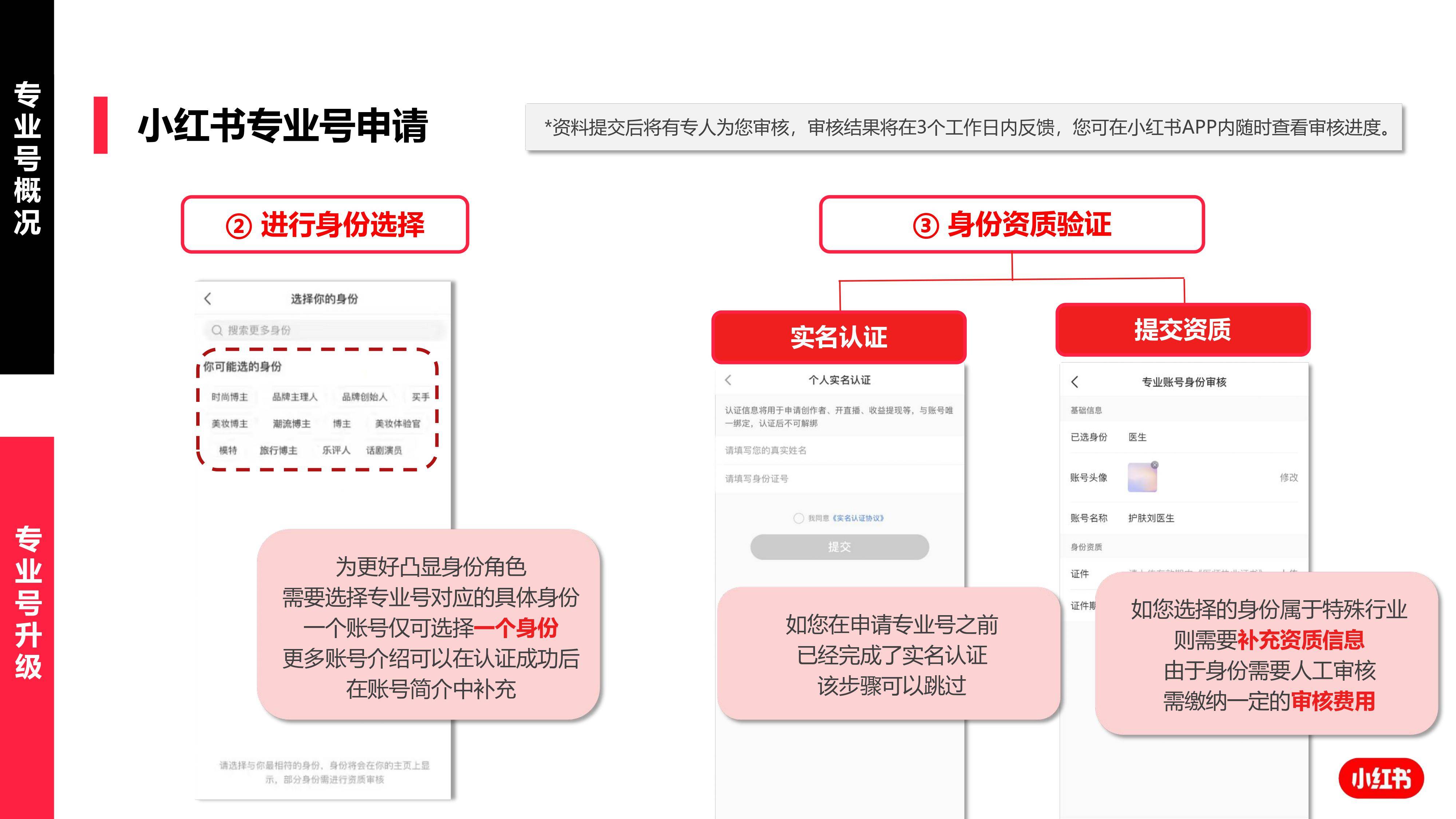The height and width of the screenshot is (819, 1456).
Task: Select the 乐评人 identity tag
Action: click(336, 450)
